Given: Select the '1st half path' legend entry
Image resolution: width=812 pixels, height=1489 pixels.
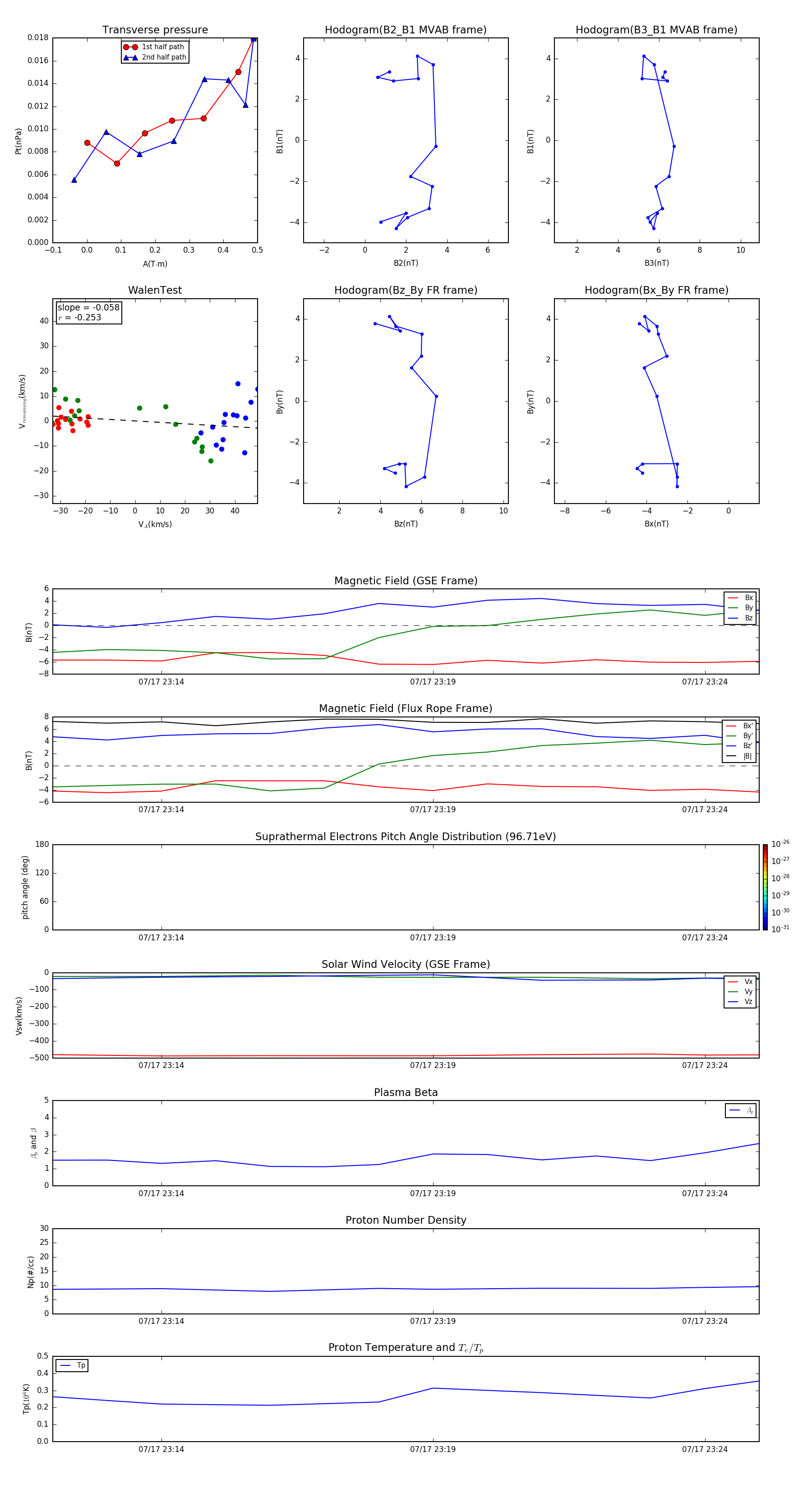Looking at the screenshot, I should [x=154, y=47].
